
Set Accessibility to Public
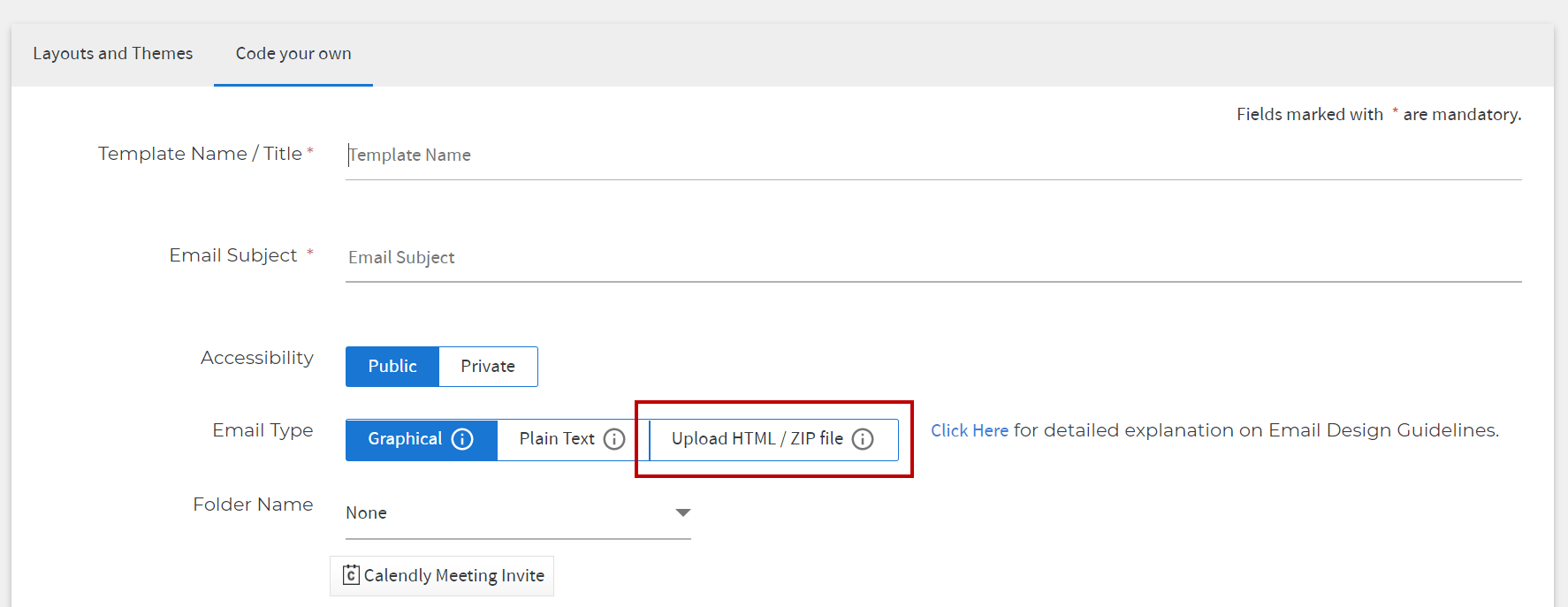pyautogui.click(x=392, y=367)
